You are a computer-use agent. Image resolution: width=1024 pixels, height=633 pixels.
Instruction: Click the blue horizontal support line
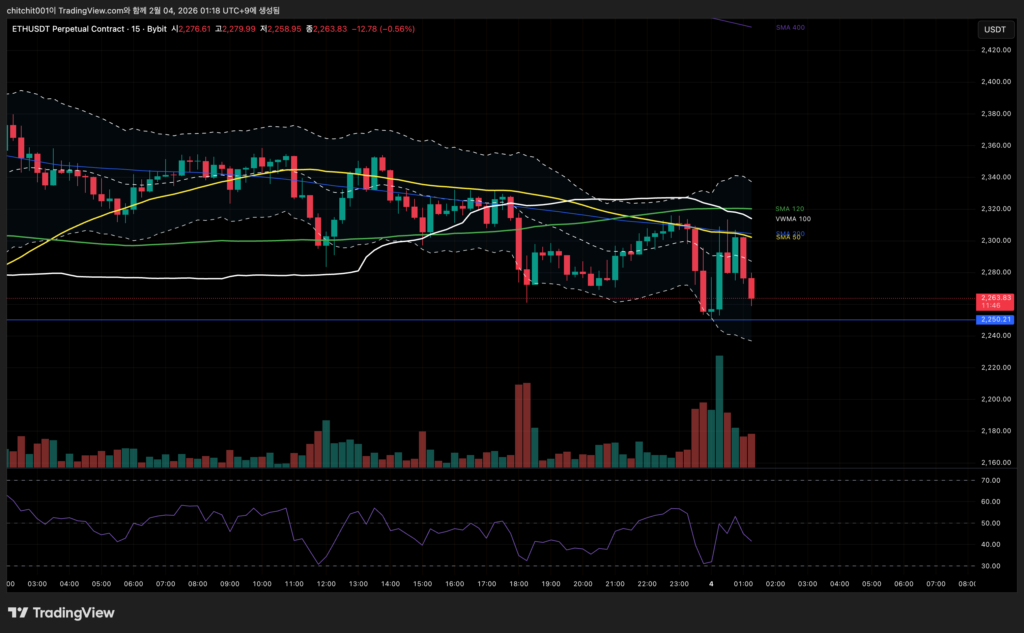(400, 320)
